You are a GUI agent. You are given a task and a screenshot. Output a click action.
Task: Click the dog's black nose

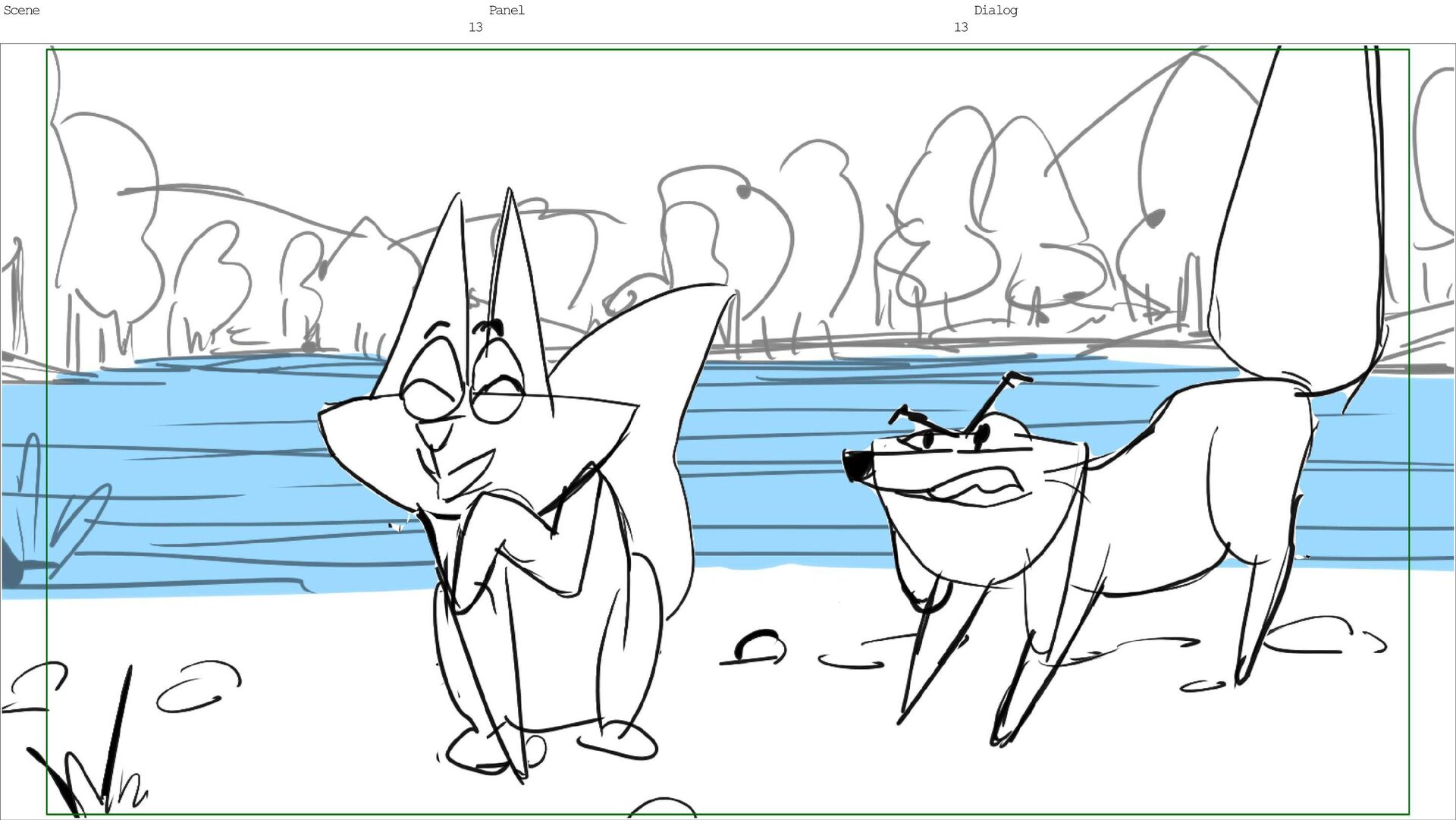click(858, 464)
